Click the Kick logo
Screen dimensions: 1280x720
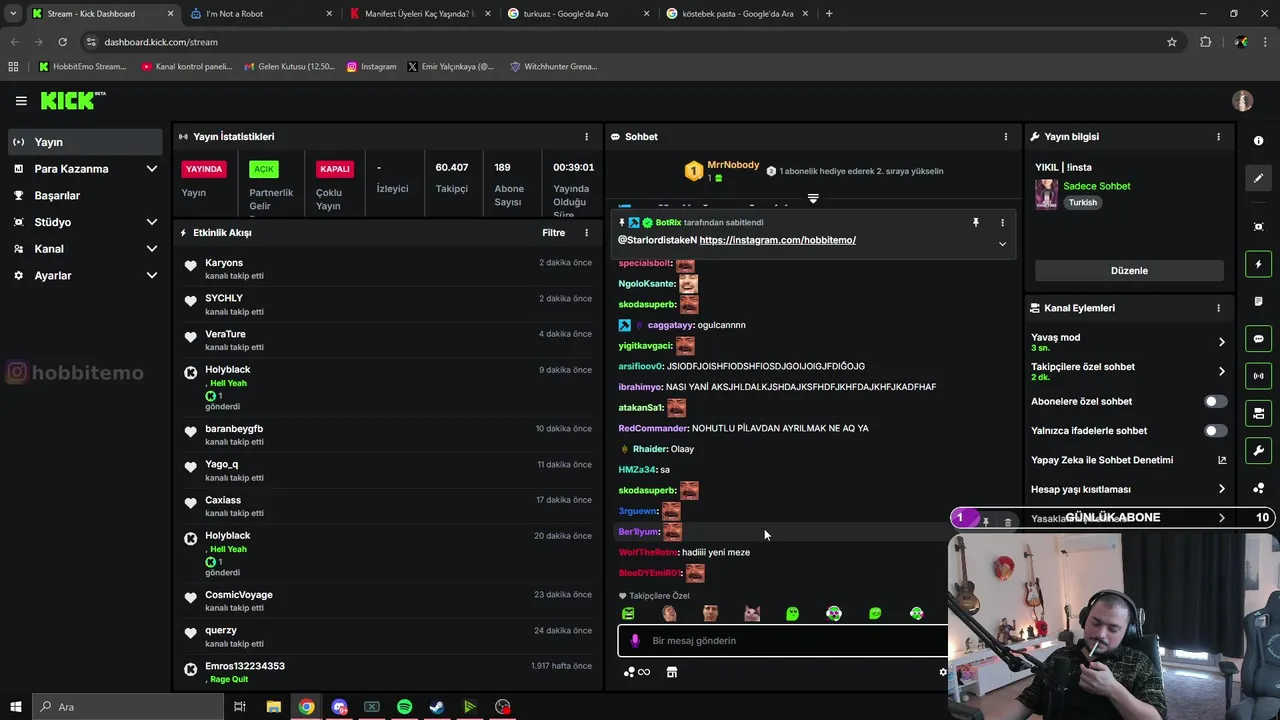point(72,100)
